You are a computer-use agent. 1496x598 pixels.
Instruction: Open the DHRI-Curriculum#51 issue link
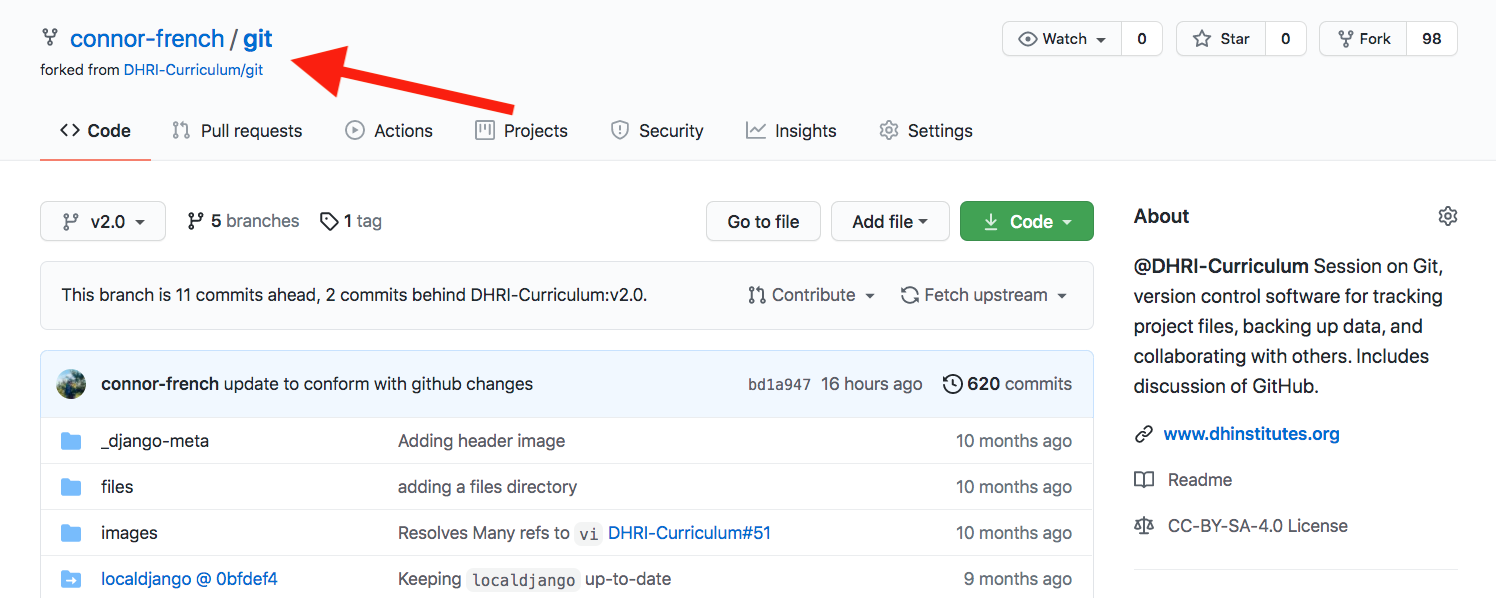(689, 533)
